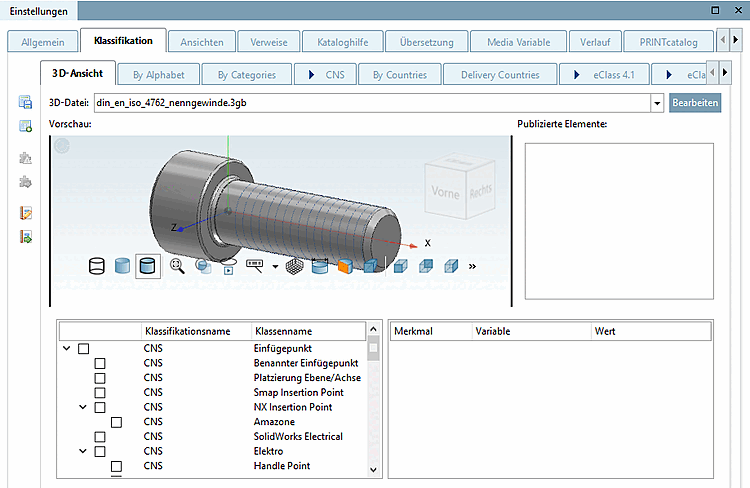750x488 pixels.
Task: Open the 3D-Datei file dropdown
Action: 657,103
